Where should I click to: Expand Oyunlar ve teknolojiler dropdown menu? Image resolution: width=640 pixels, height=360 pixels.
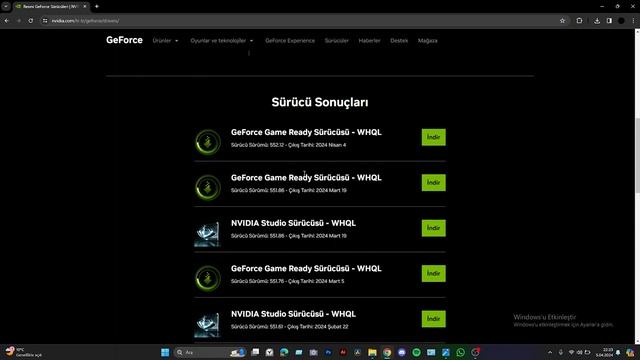[x=222, y=40]
